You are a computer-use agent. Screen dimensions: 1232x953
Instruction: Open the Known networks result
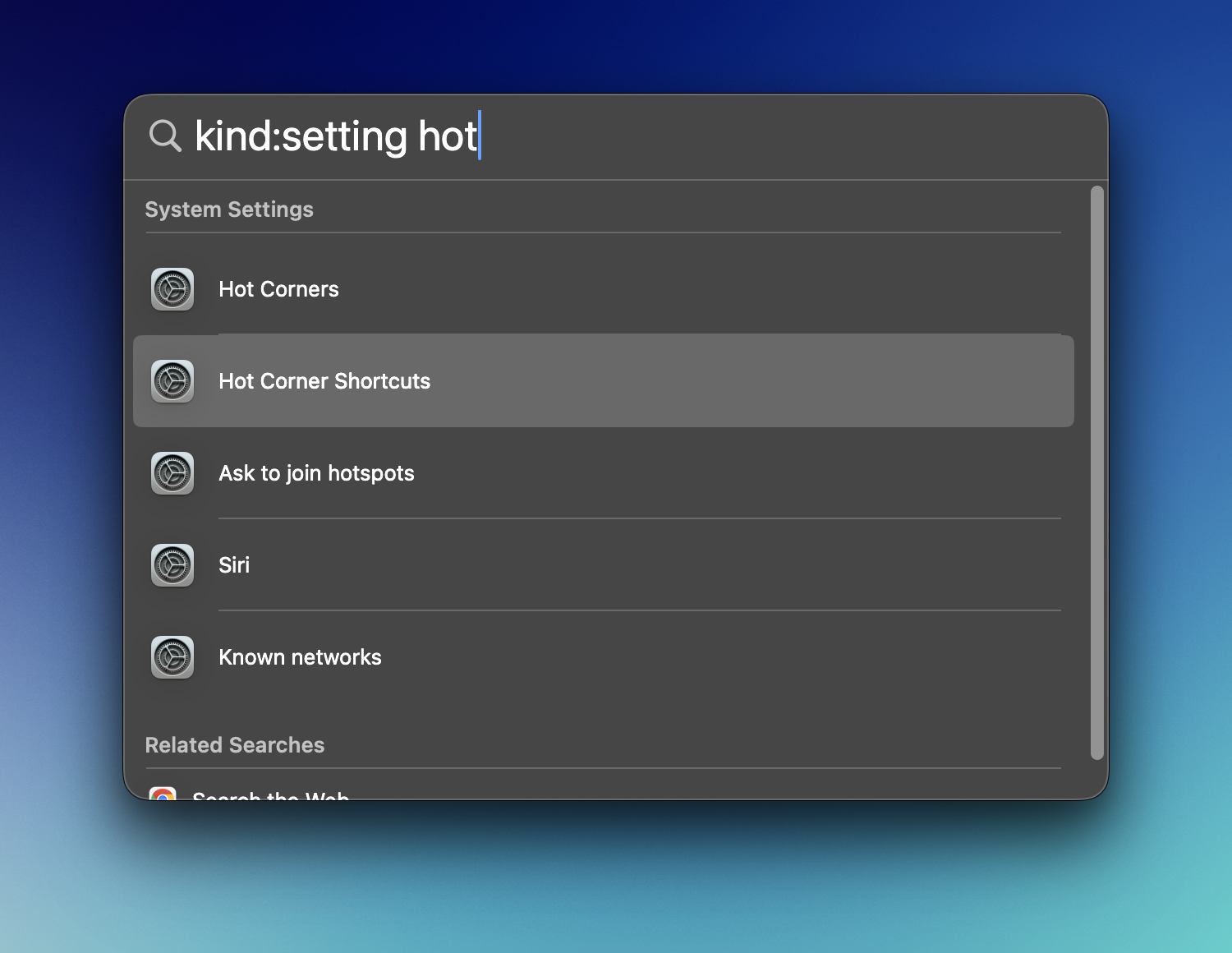click(x=604, y=657)
